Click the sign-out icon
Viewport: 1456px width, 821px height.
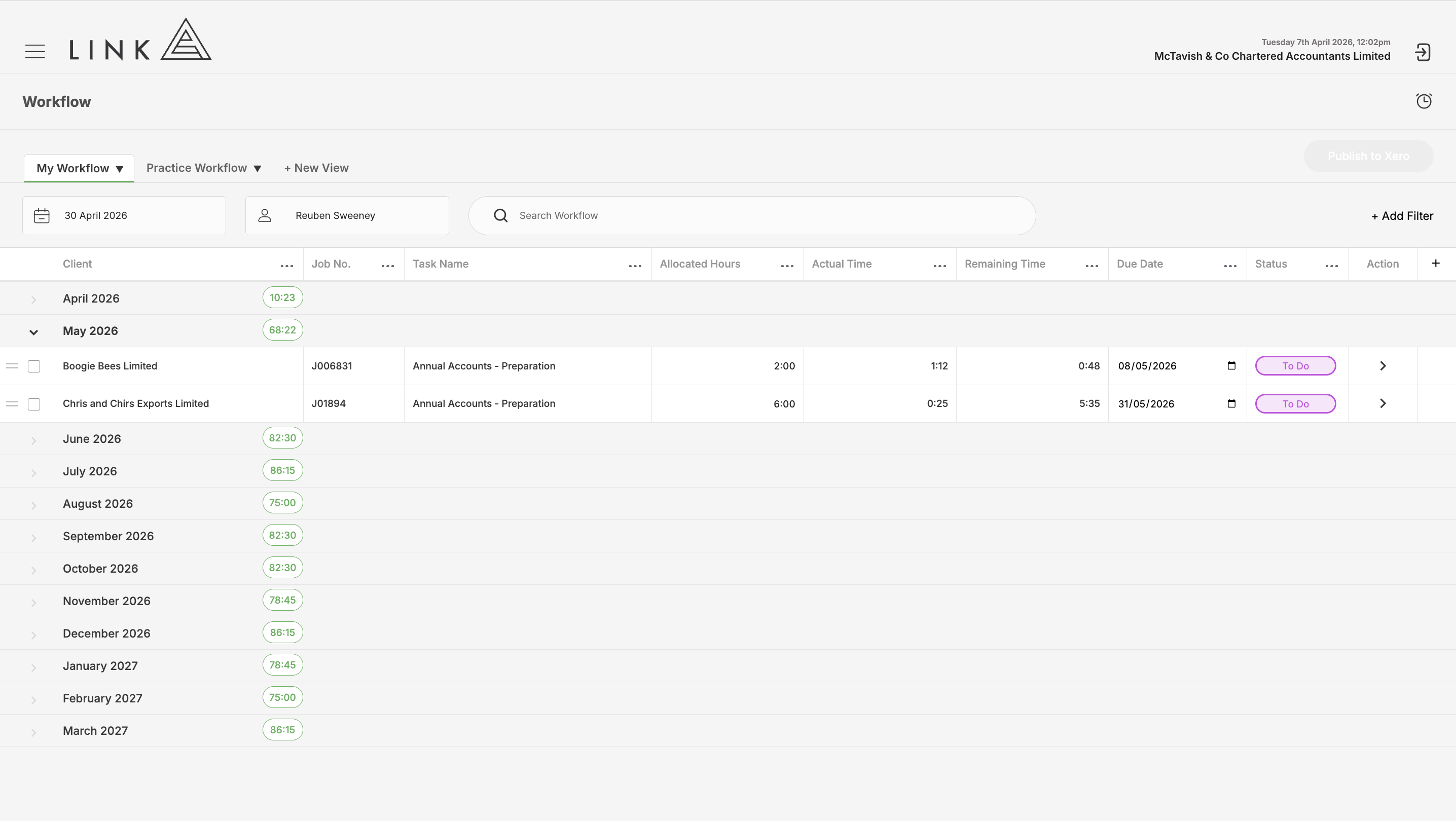pos(1423,53)
